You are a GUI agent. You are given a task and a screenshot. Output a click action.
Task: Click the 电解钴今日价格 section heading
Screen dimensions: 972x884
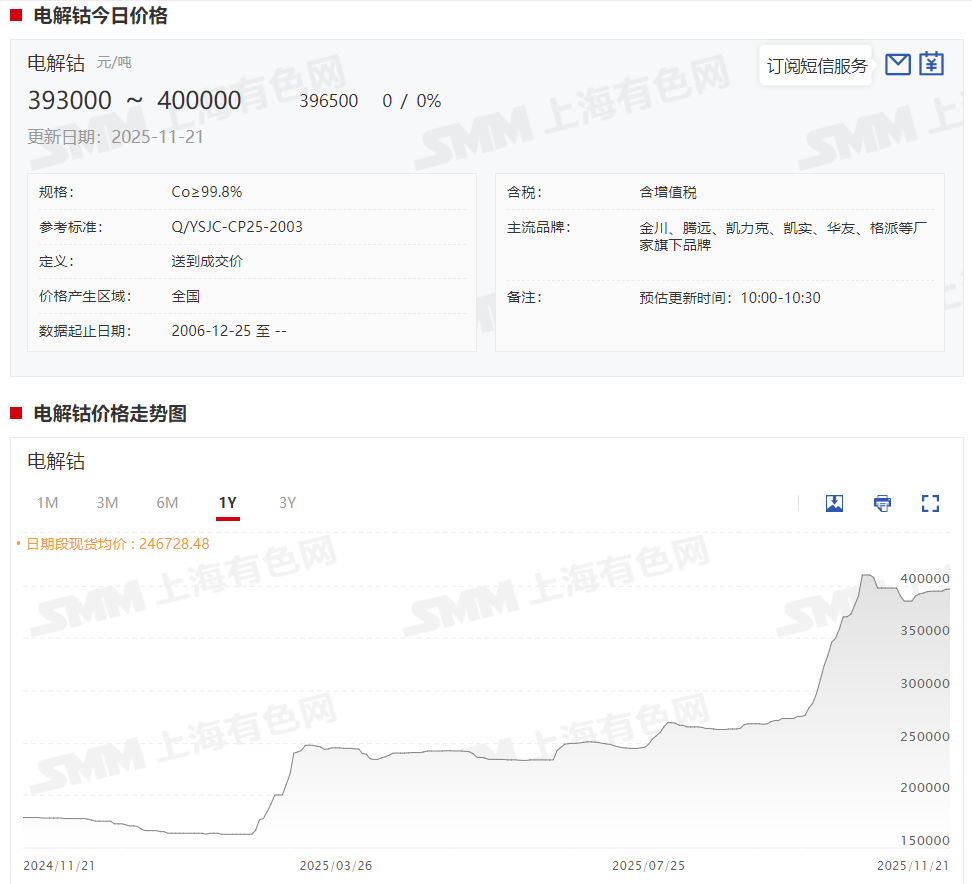click(x=100, y=16)
